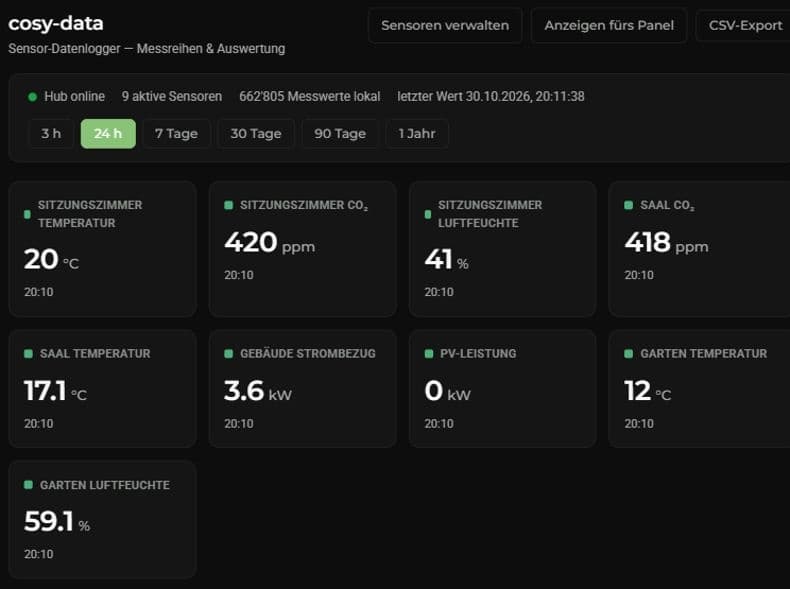Click the SAAL TEMPERATUR card title
Viewport: 790px width, 589px height.
tap(95, 354)
